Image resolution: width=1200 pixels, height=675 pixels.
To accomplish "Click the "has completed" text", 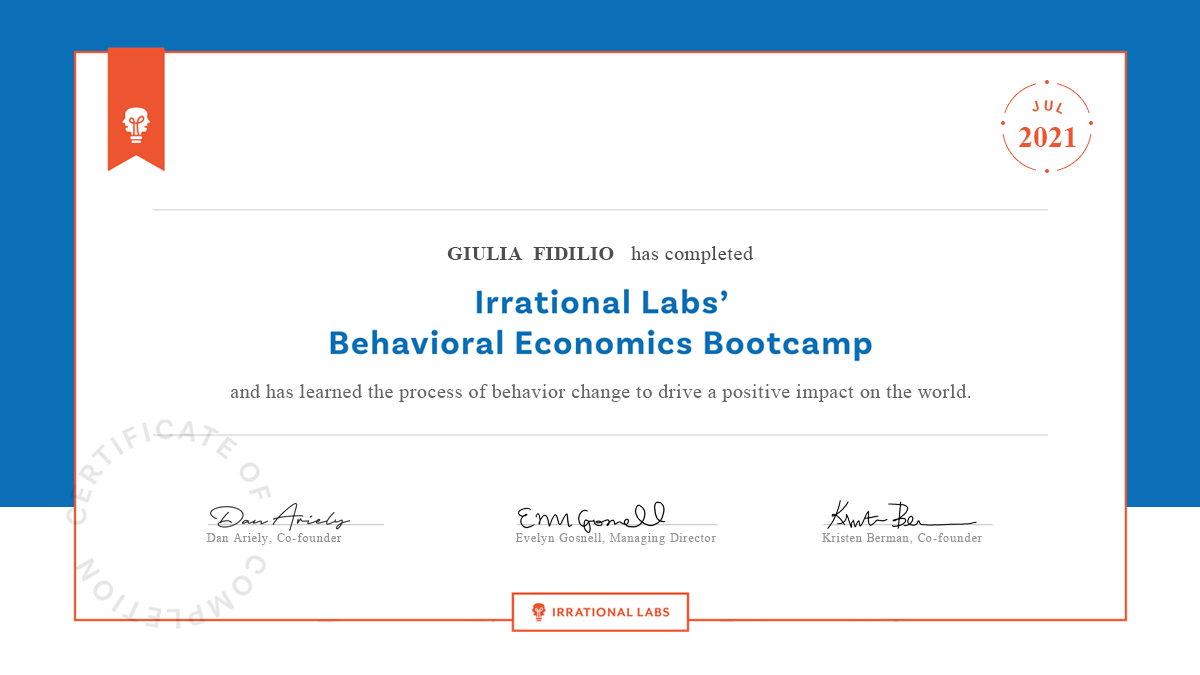I will (692, 254).
